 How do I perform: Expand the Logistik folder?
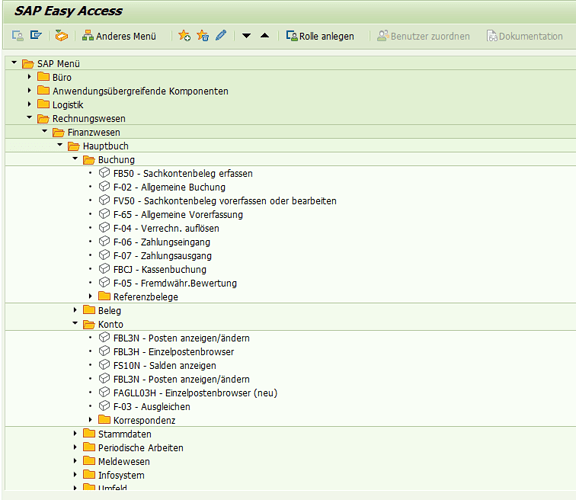29,104
